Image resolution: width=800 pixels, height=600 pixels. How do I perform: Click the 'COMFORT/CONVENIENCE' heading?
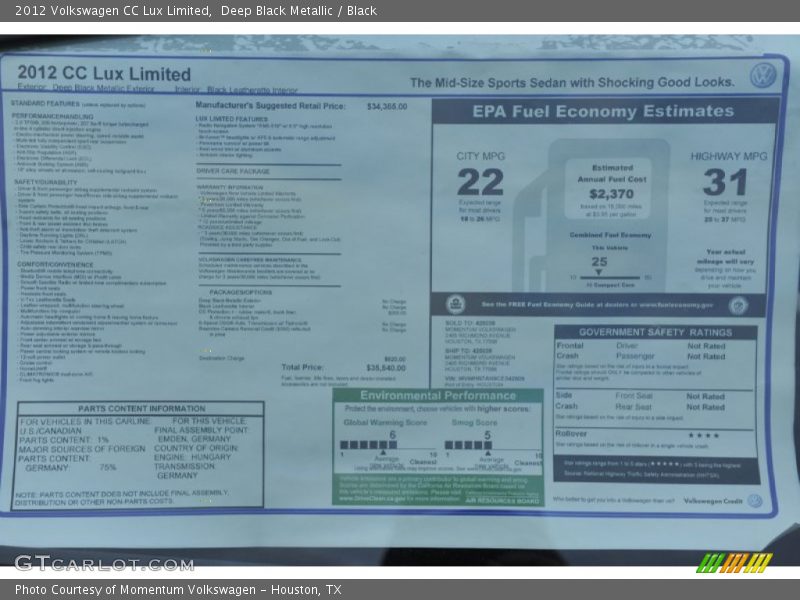(x=55, y=265)
